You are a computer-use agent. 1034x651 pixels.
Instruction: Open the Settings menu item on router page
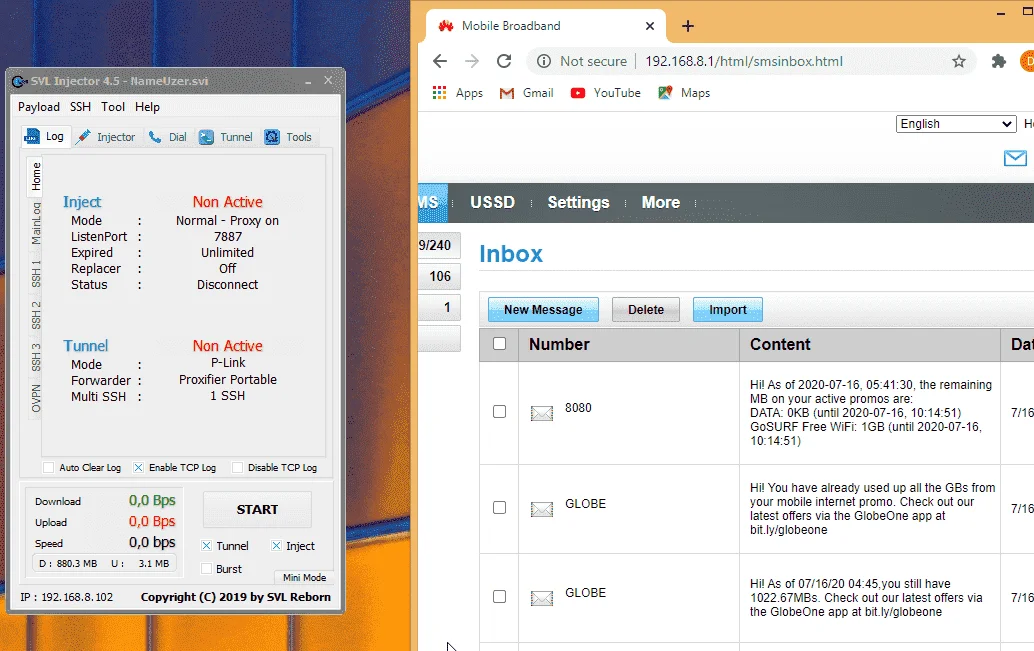(578, 202)
